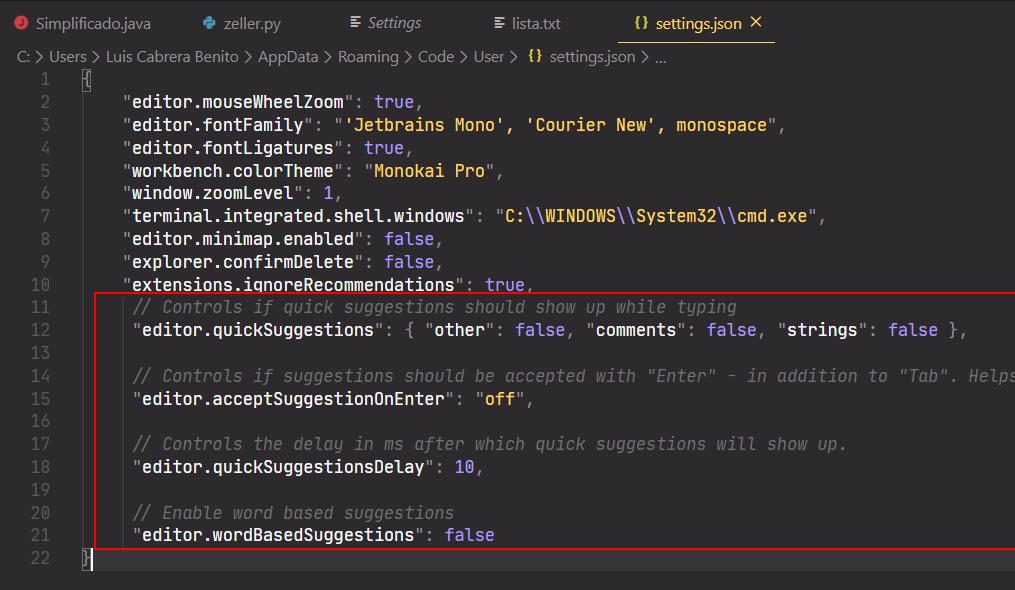Switch to the zeller.py tab
This screenshot has width=1015, height=590.
254,23
